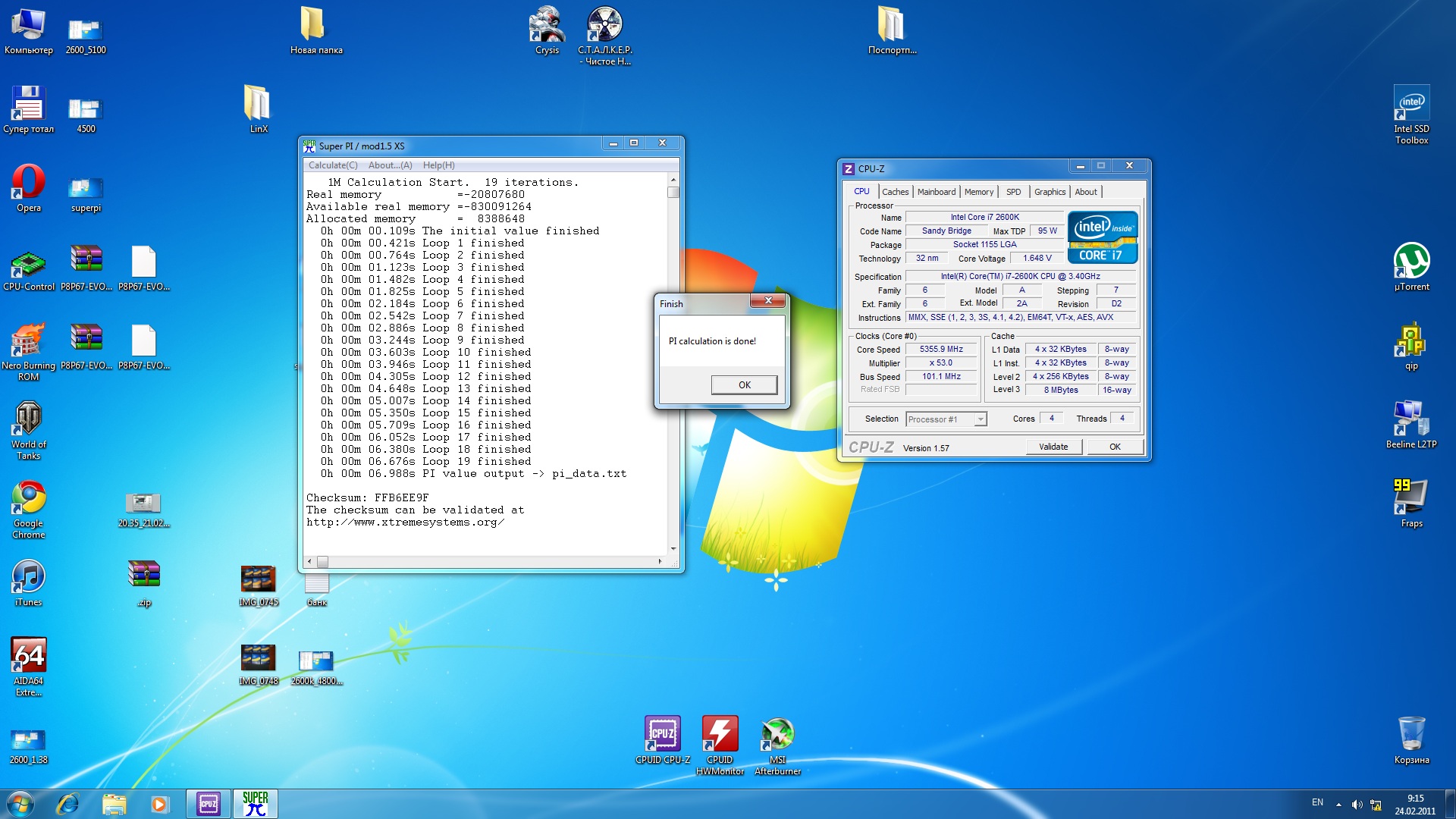
Task: Open the Супер тотал shortcut
Action: coord(28,111)
